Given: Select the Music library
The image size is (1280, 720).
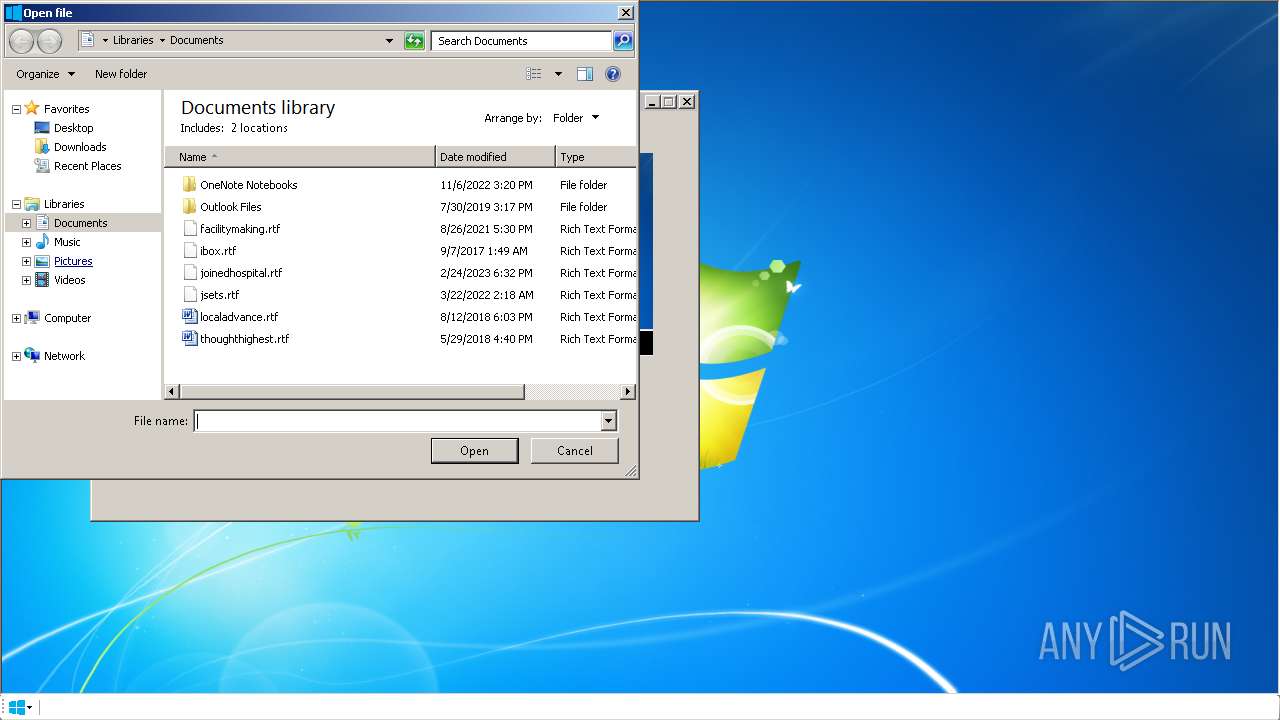Looking at the screenshot, I should pyautogui.click(x=67, y=242).
